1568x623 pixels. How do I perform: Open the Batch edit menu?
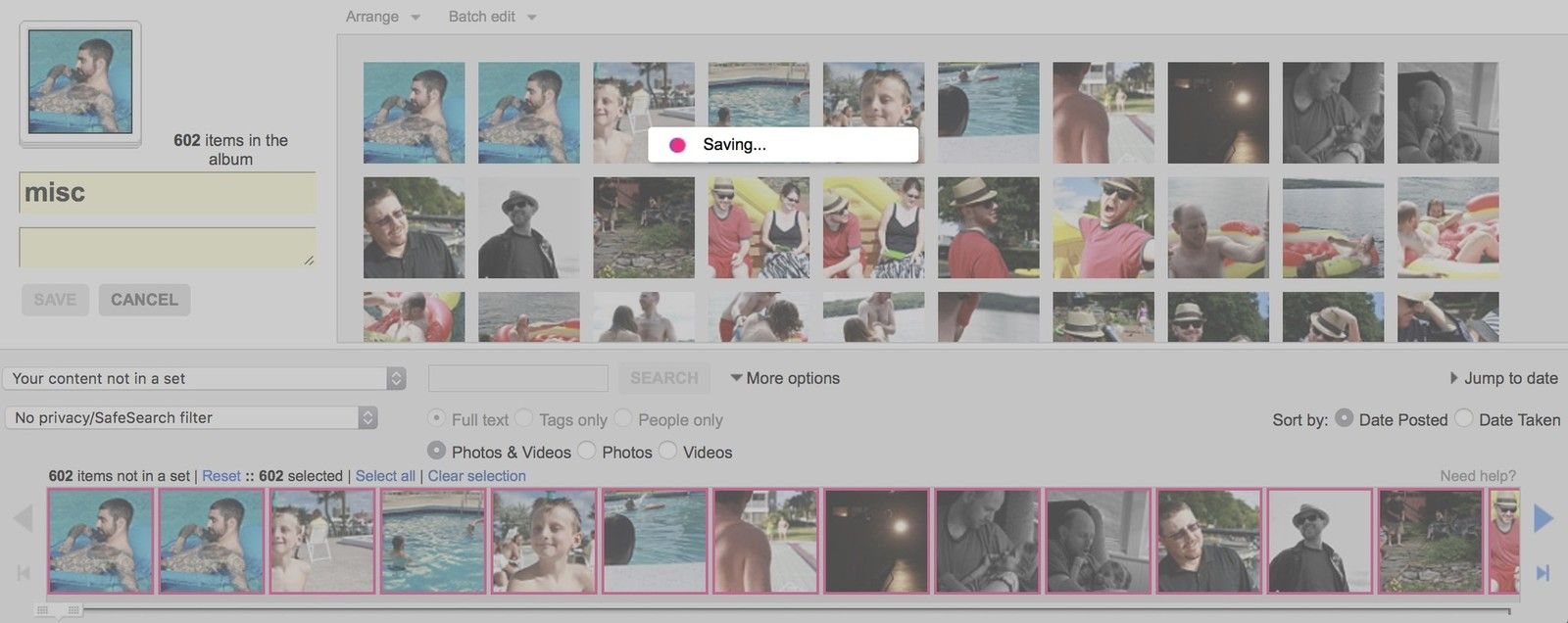pos(492,17)
